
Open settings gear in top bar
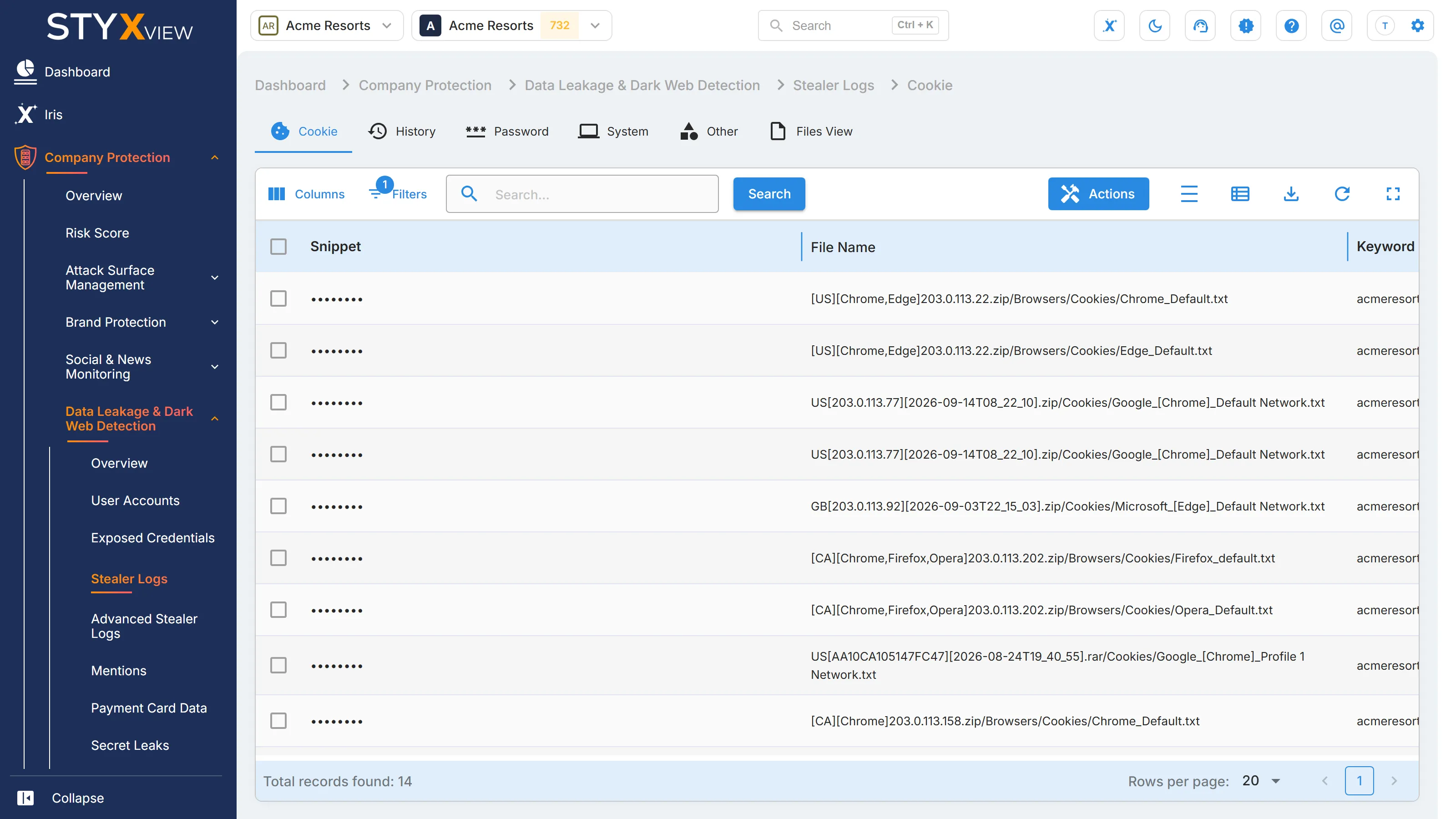[x=1418, y=25]
